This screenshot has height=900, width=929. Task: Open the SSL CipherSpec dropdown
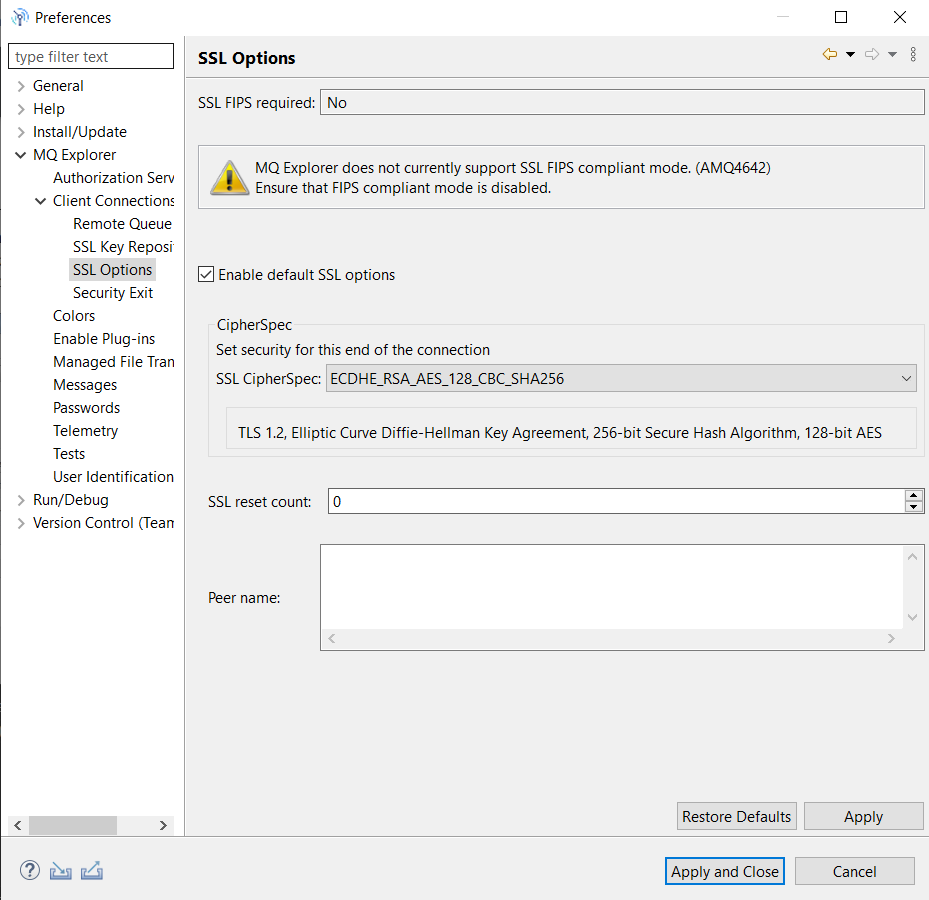click(x=621, y=379)
